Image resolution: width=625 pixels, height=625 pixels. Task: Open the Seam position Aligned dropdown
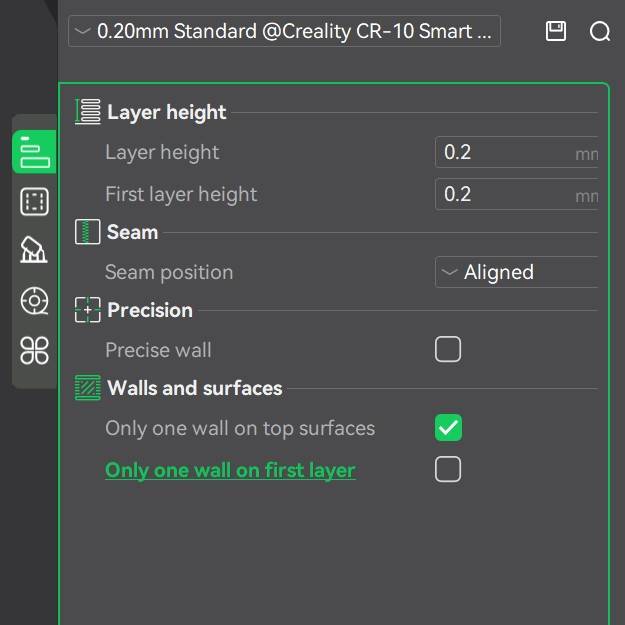tap(516, 272)
